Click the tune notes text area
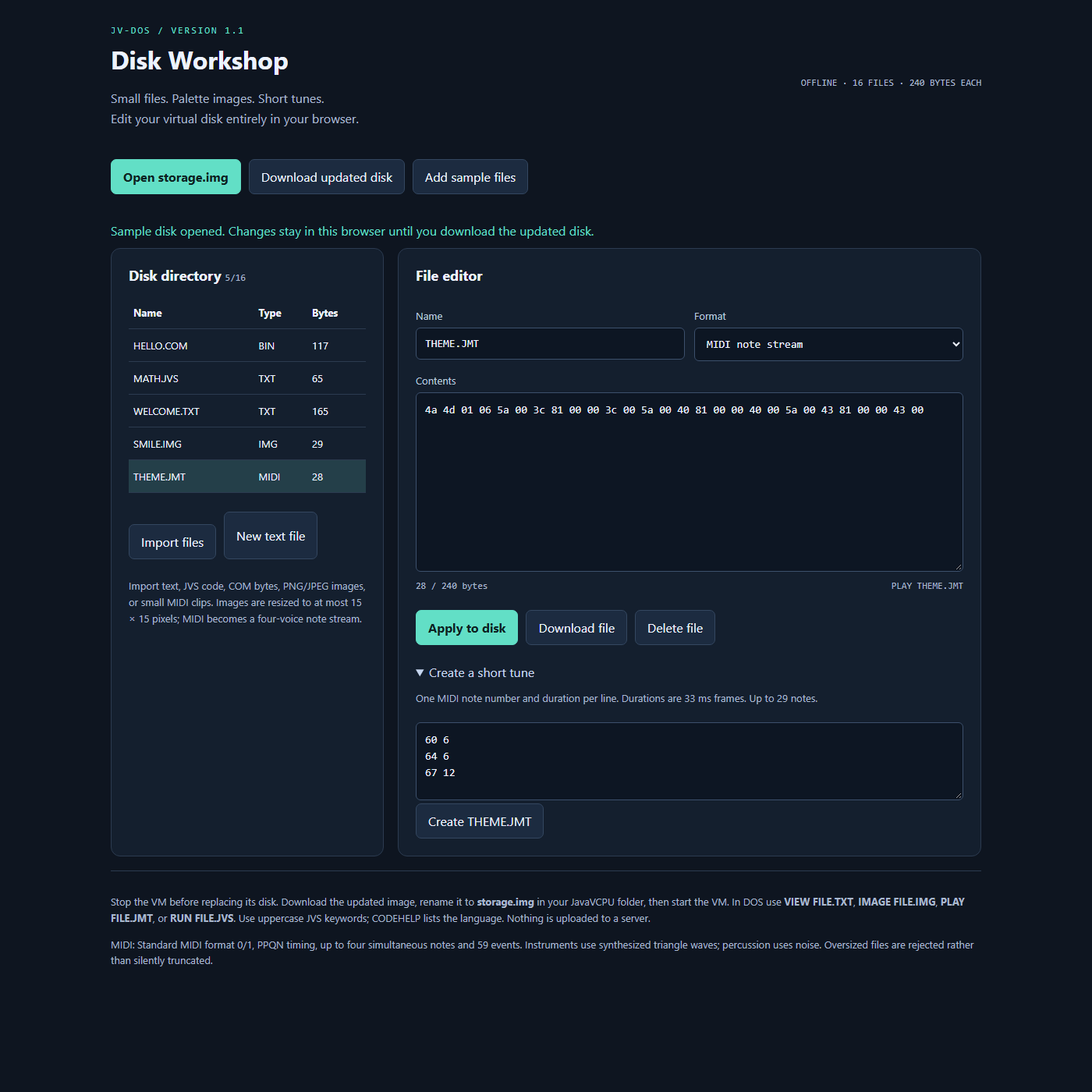 click(690, 761)
